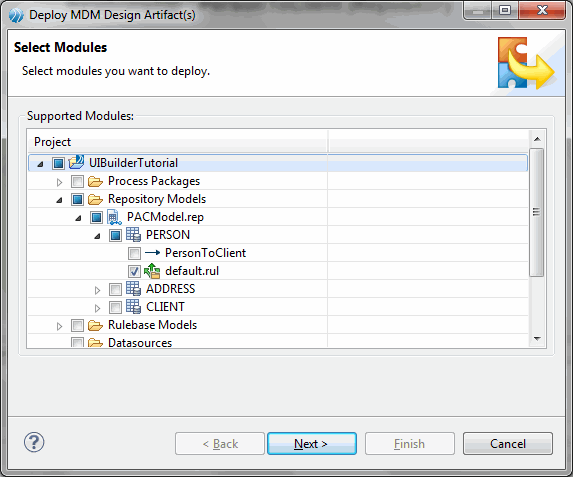The height and width of the screenshot is (477, 573).
Task: Select the Rulebase Models label
Action: click(x=152, y=325)
